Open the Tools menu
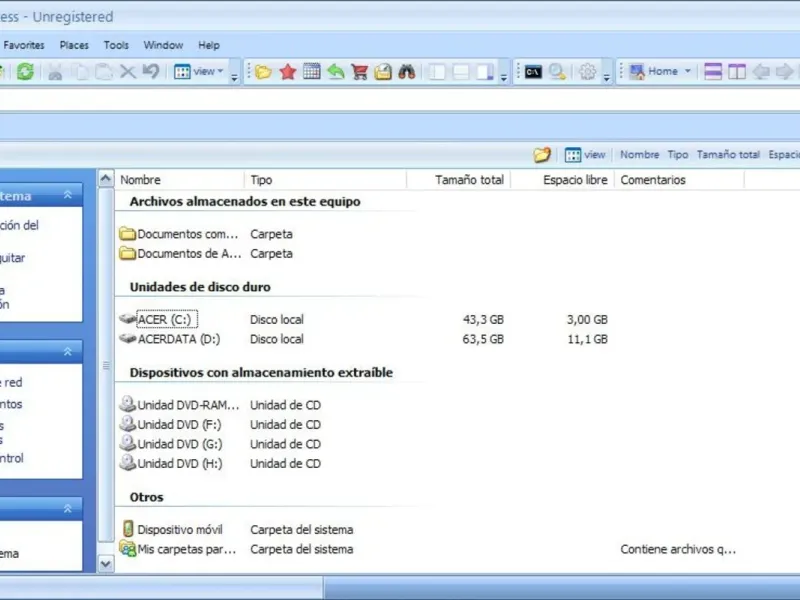This screenshot has height=600, width=800. [116, 45]
